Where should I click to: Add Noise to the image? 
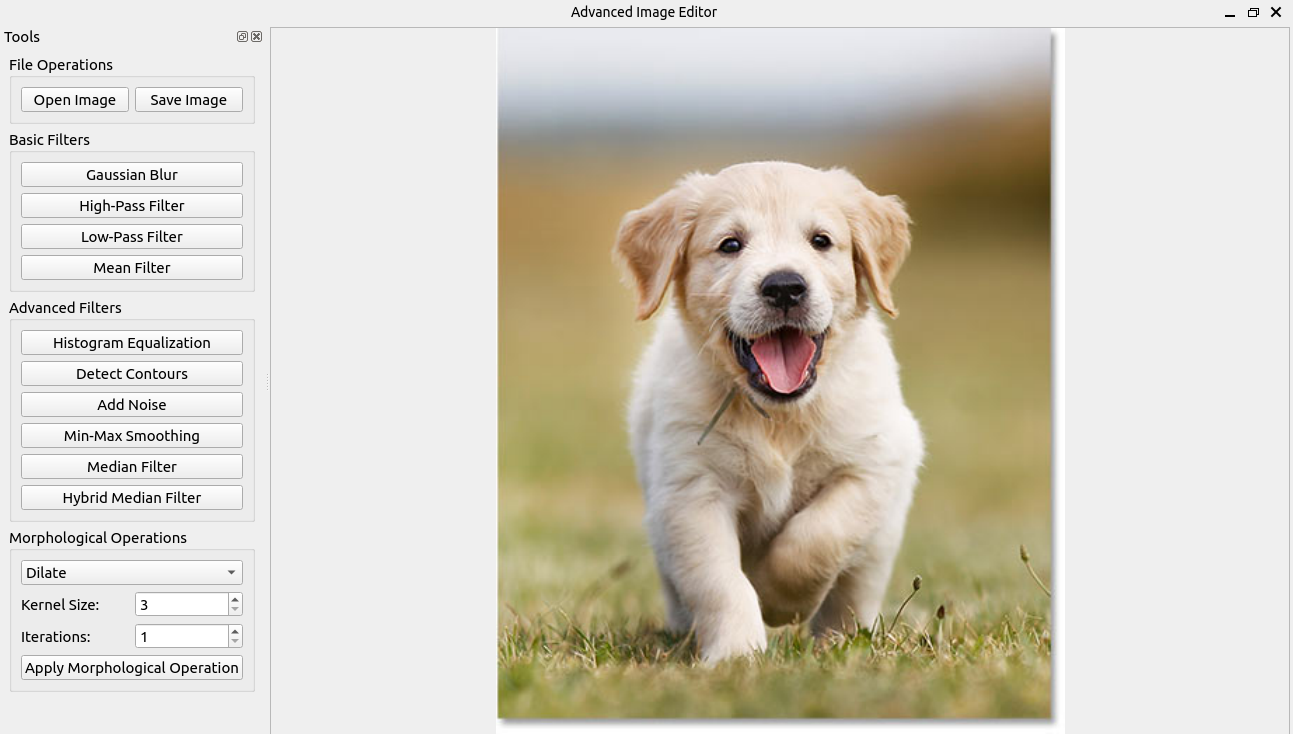click(x=132, y=405)
